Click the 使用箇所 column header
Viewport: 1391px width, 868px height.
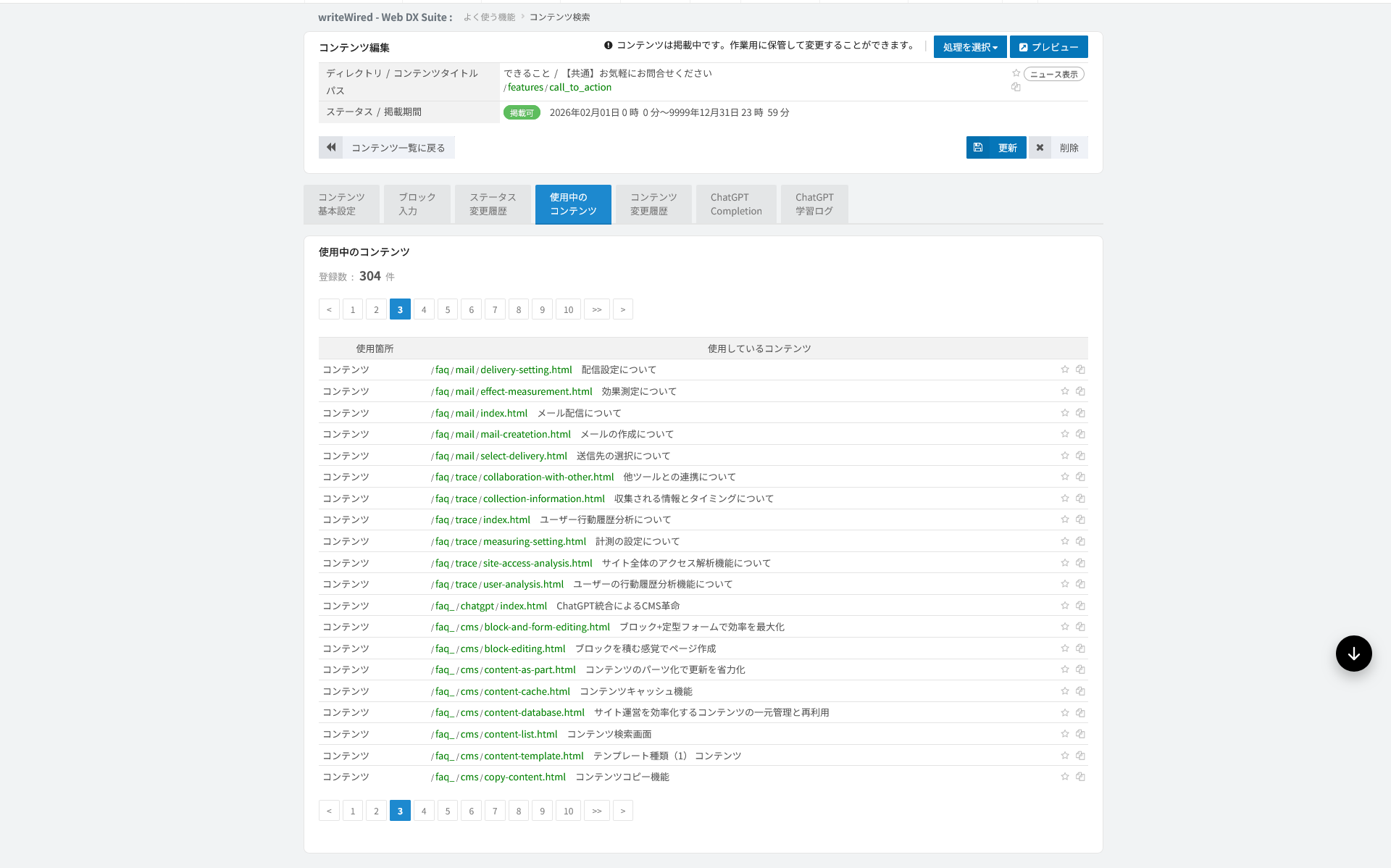375,349
